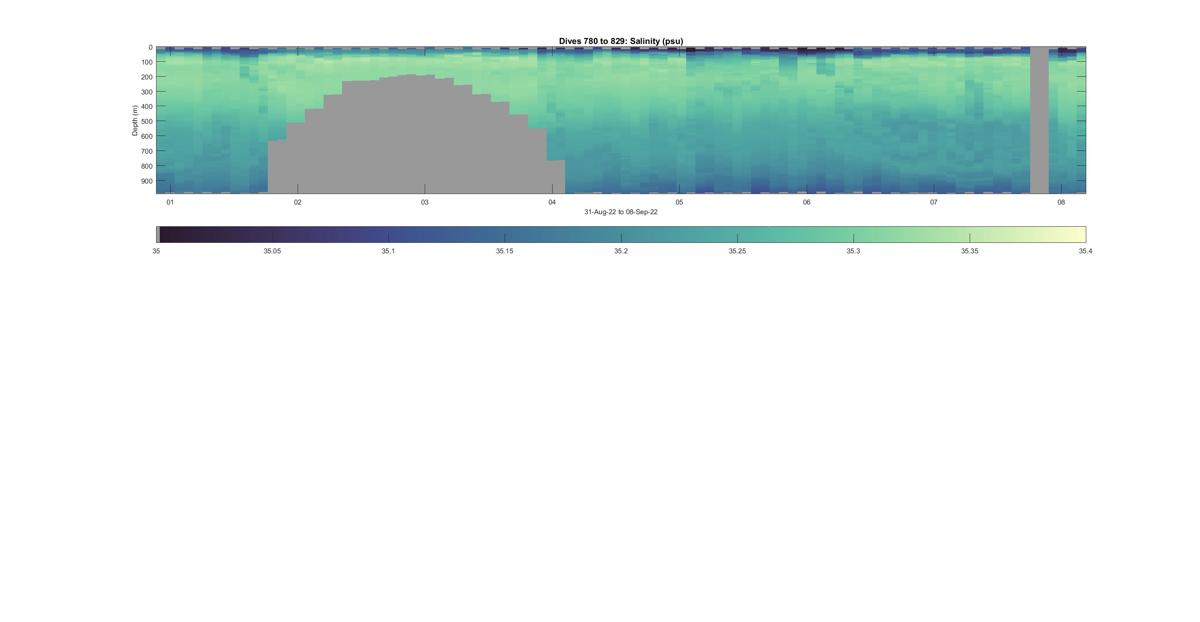Click the teal middle of the colorbar near 35.2

pyautogui.click(x=621, y=235)
